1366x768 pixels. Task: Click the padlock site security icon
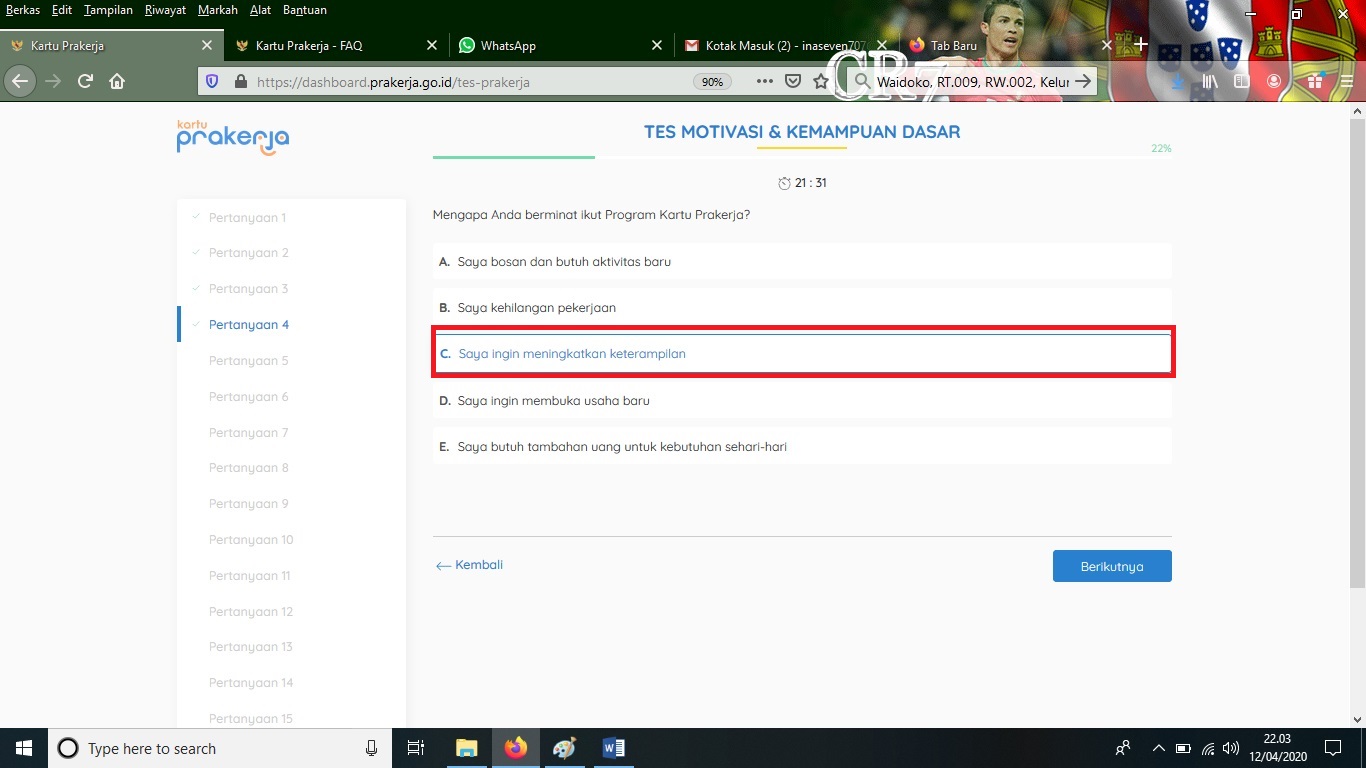click(240, 82)
